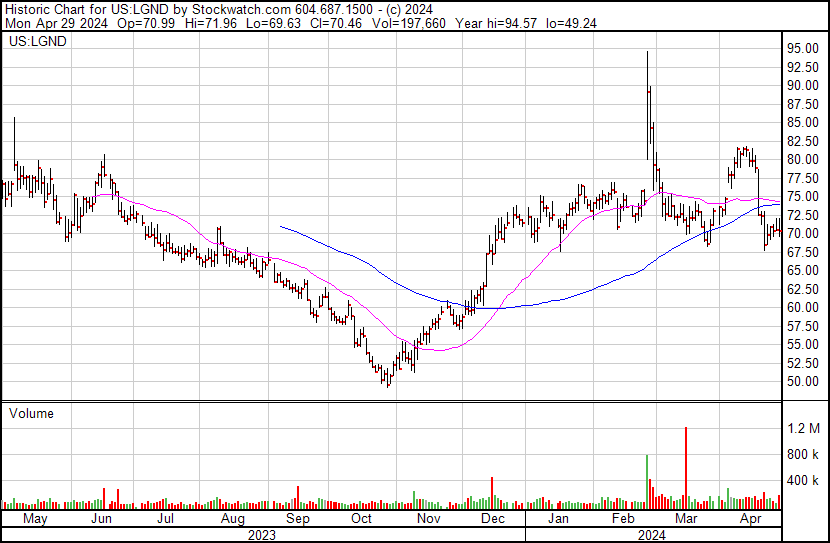The width and height of the screenshot is (830, 543).
Task: Click the February price spike bar near 94.57
Action: coord(647,105)
